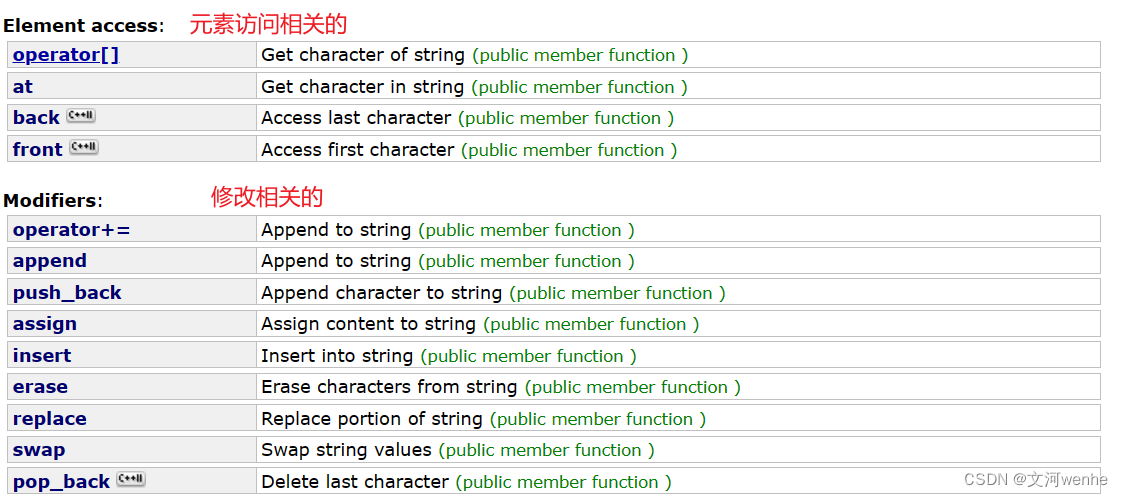This screenshot has width=1123, height=497.
Task: Go to the append function page
Action: point(50,261)
